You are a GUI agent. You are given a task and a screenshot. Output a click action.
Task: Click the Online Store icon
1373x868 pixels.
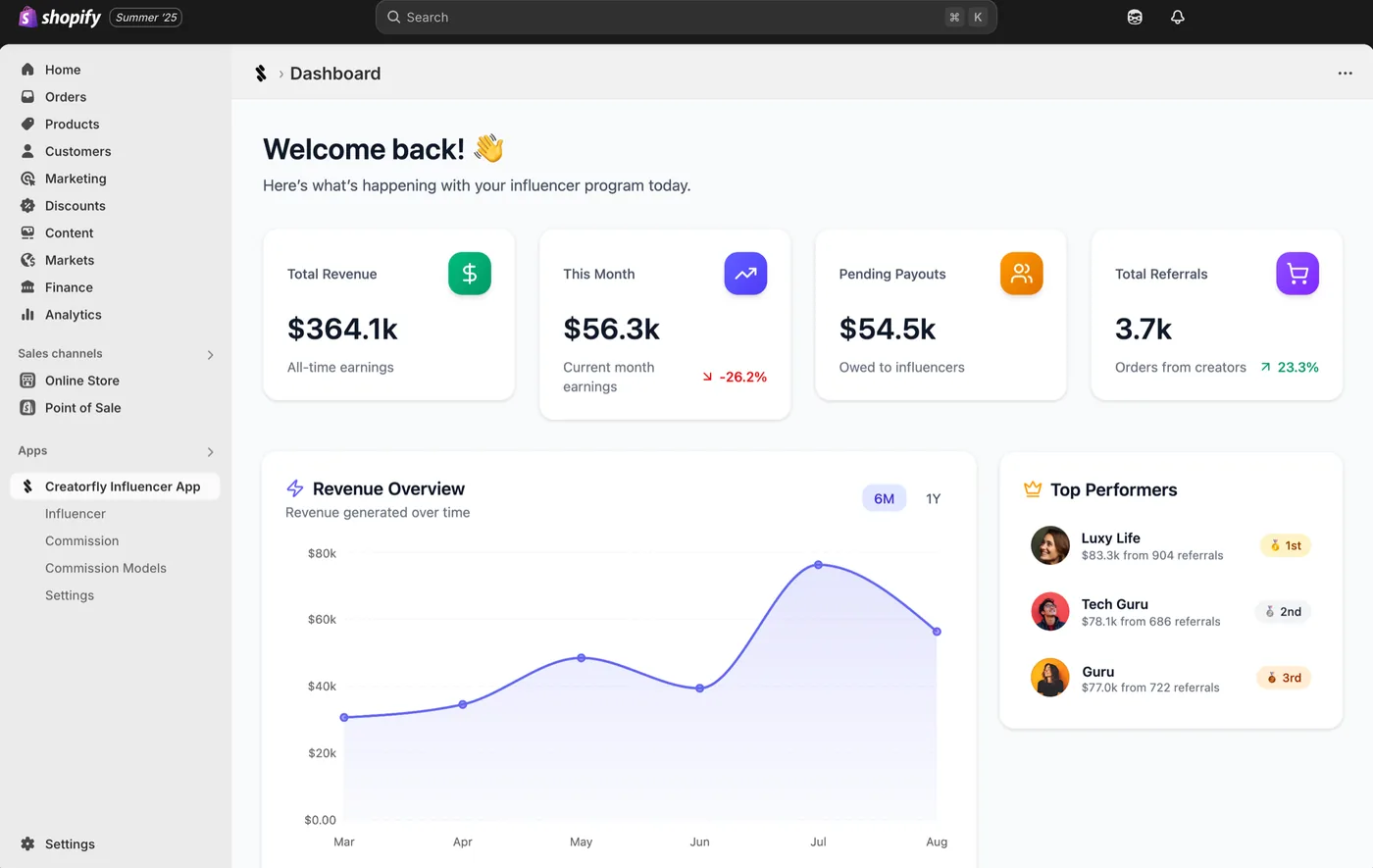tap(27, 381)
